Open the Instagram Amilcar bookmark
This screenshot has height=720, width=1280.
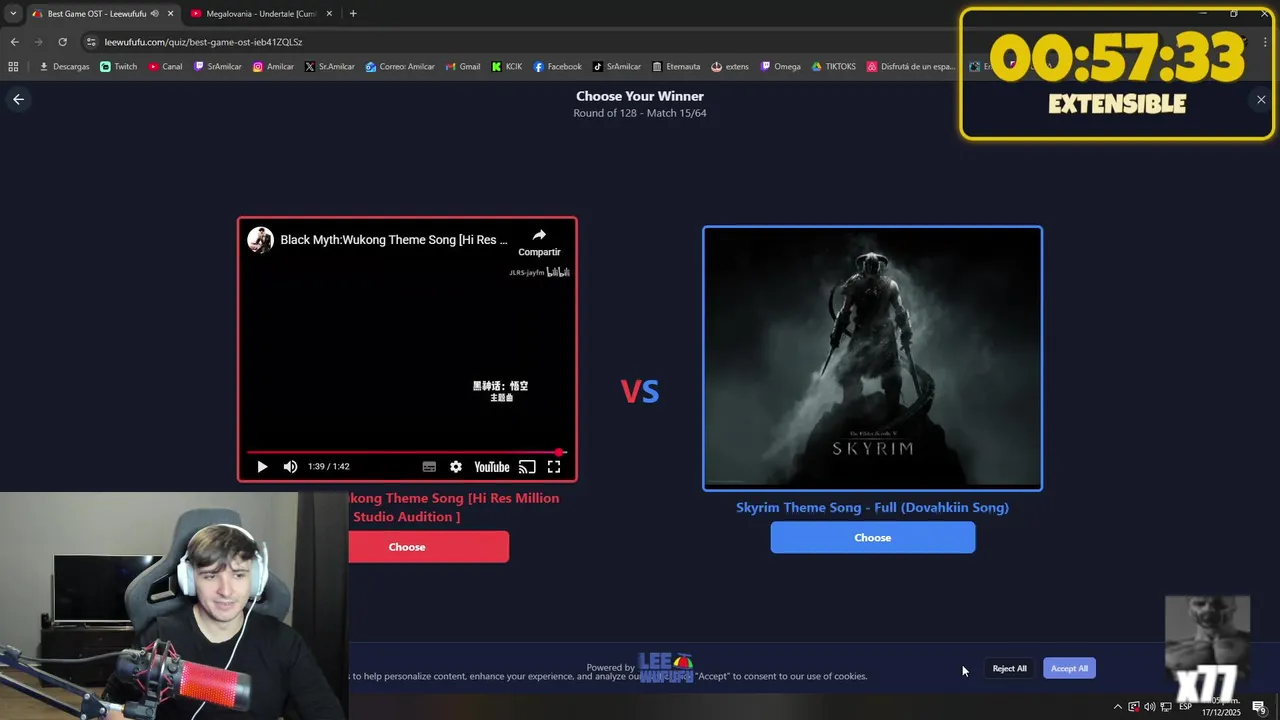point(273,67)
